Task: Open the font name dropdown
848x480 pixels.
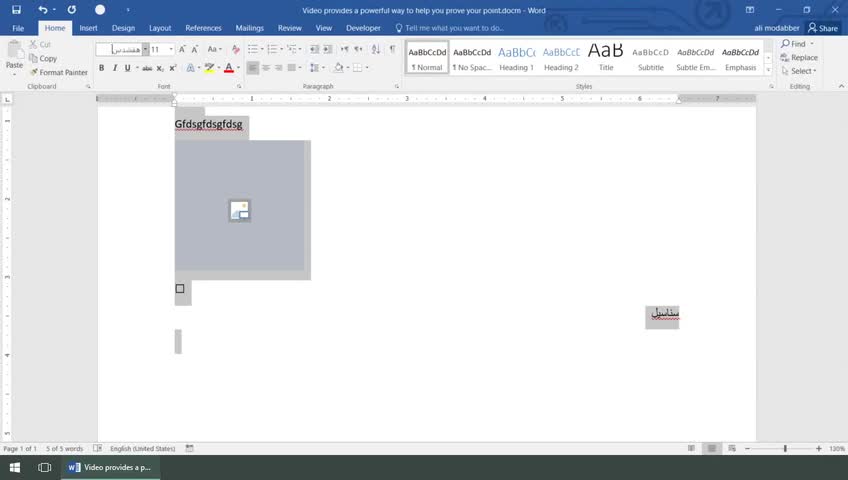Action: click(145, 49)
